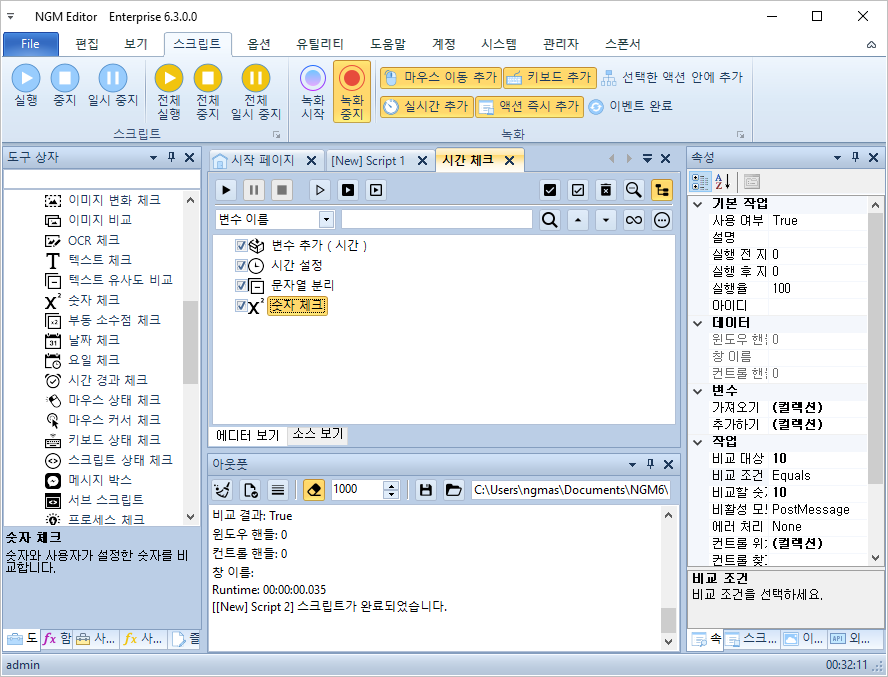
Task: Click the previous result up arrow
Action: point(578,219)
